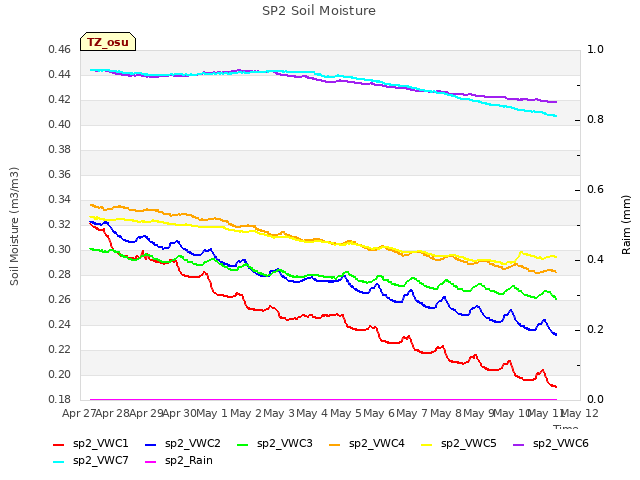Click the magenta sp2_Rain legend swatch
Screen dimensions: 640x480
point(151,462)
